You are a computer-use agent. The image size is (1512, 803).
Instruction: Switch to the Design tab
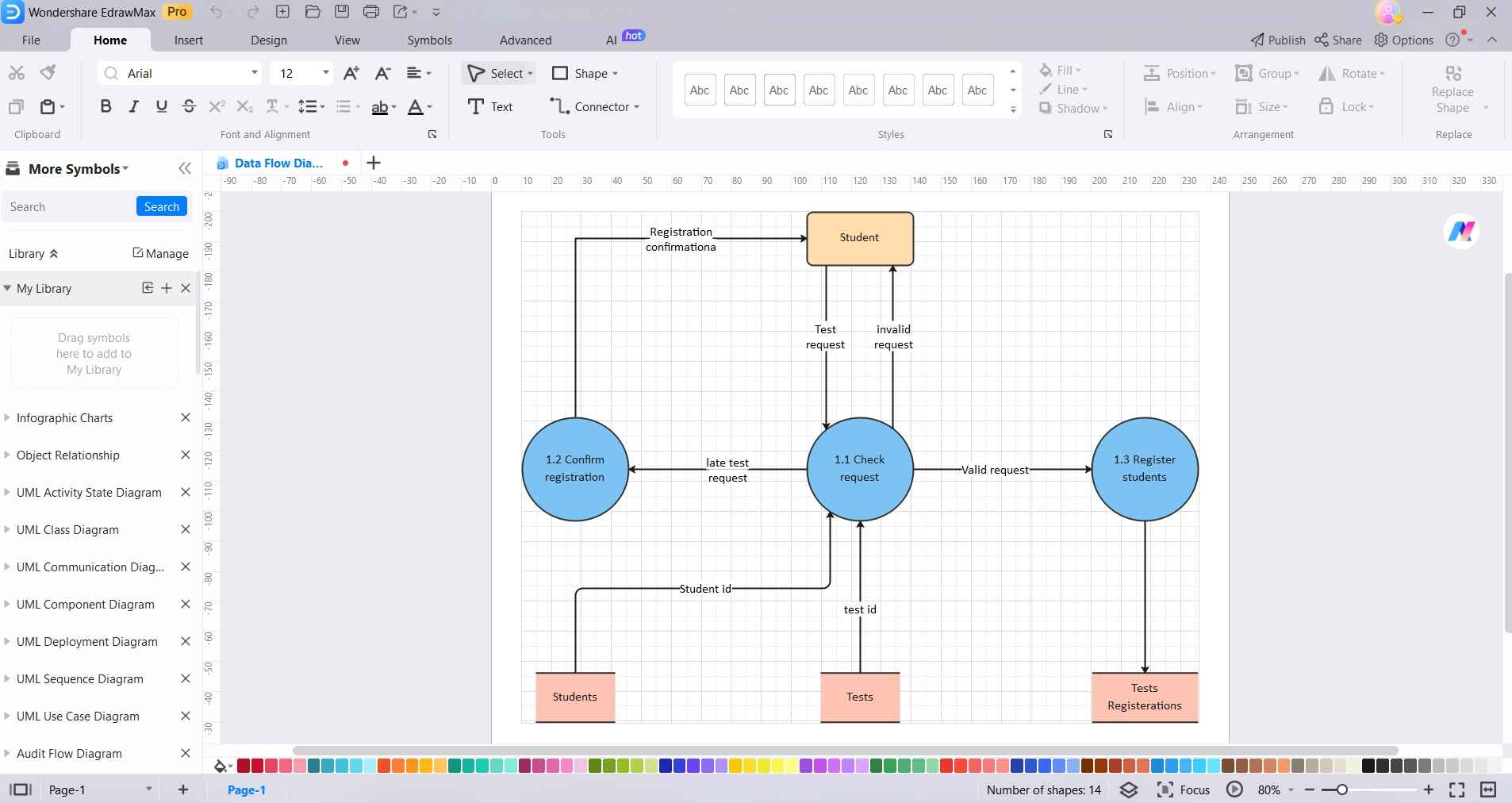point(269,40)
